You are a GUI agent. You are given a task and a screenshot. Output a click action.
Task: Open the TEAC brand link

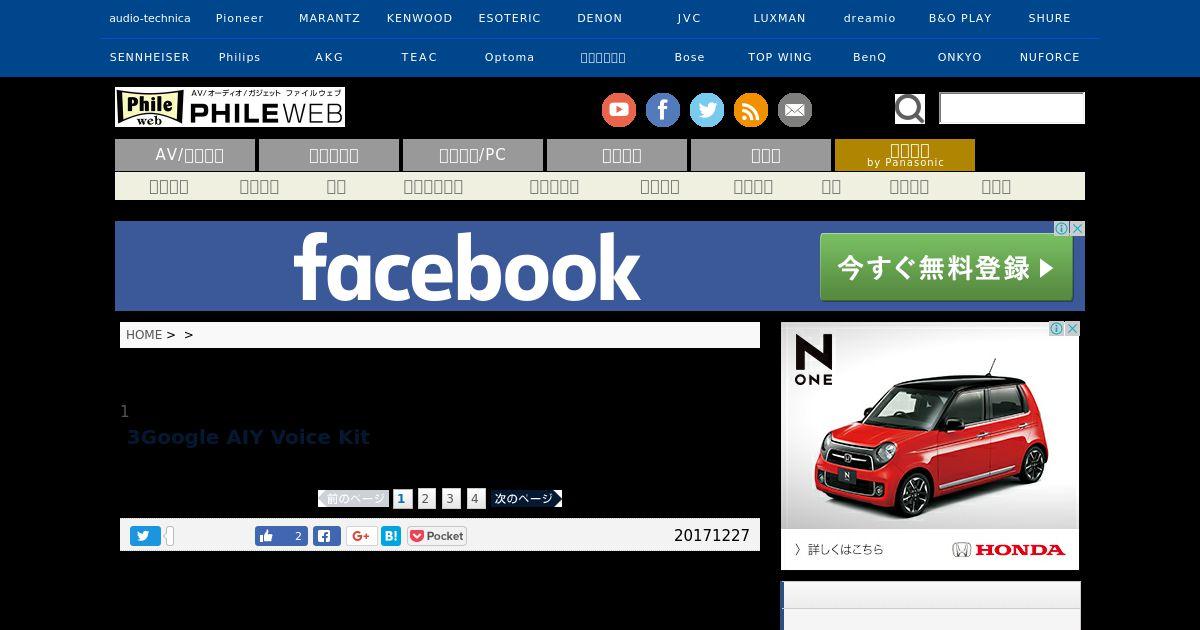[420, 57]
